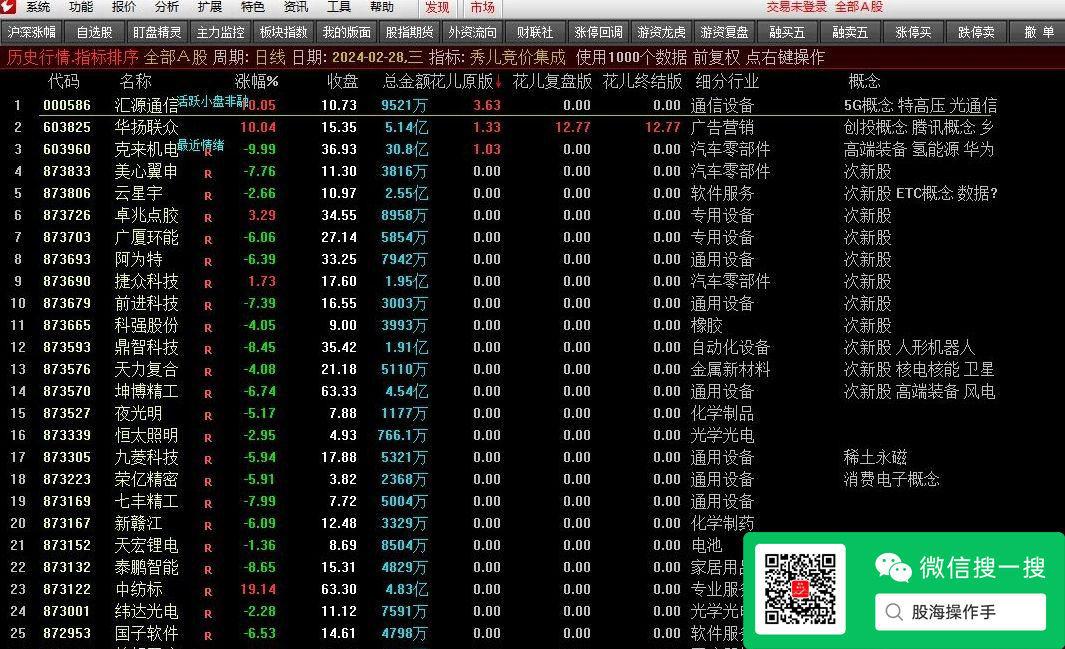Screen dimensions: 1065x649
Task: Click the 天宏锂电 stock name
Action: point(146,546)
